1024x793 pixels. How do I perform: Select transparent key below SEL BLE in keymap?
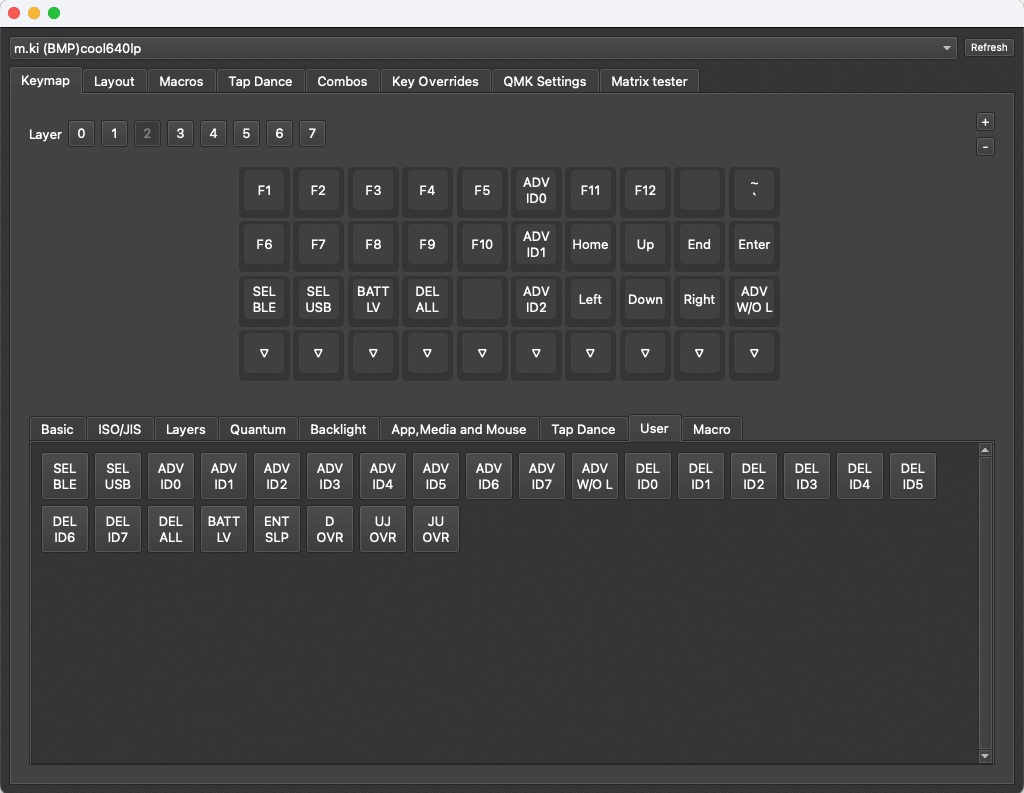(264, 354)
